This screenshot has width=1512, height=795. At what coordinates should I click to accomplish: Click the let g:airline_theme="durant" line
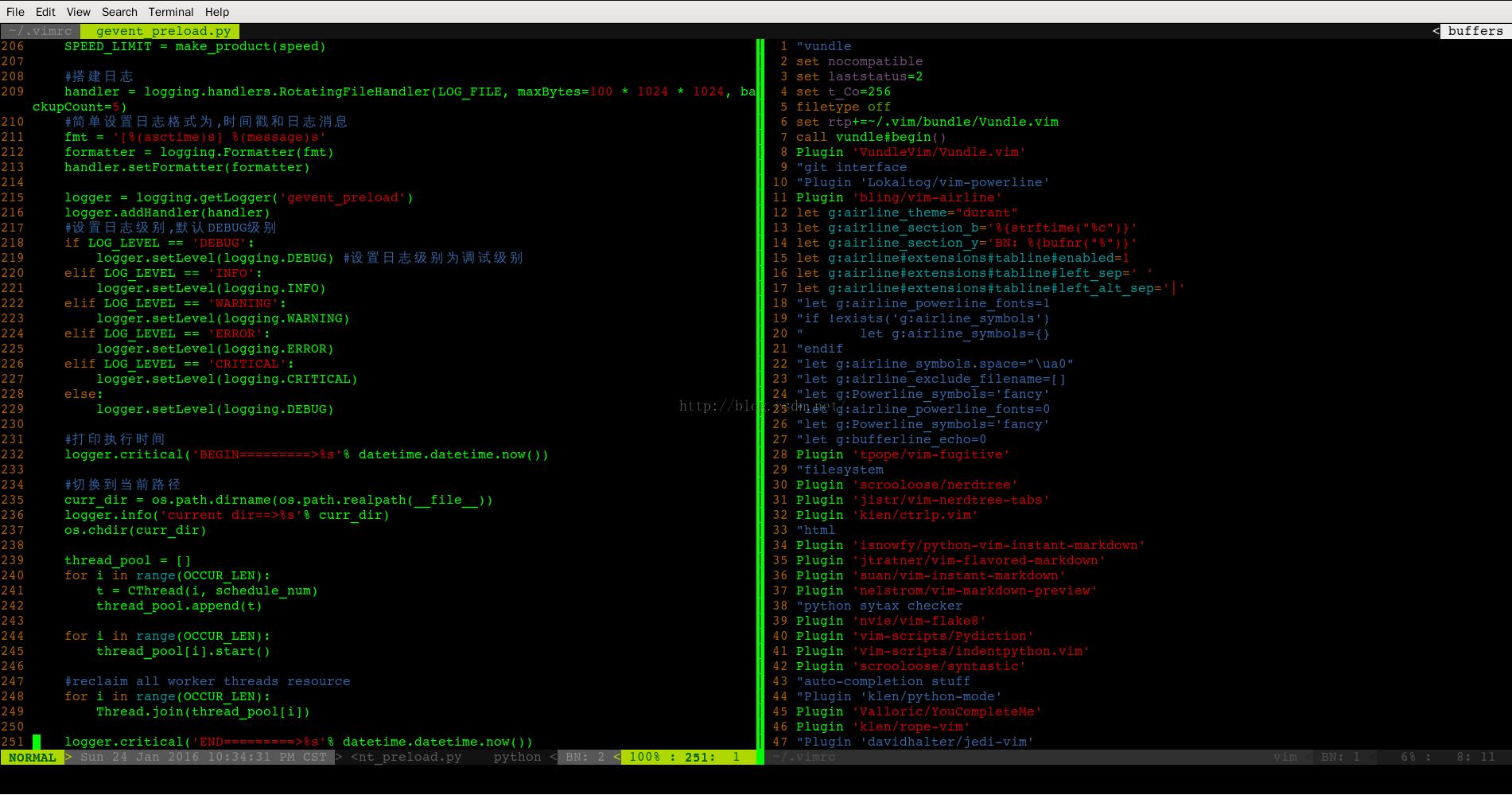click(907, 212)
